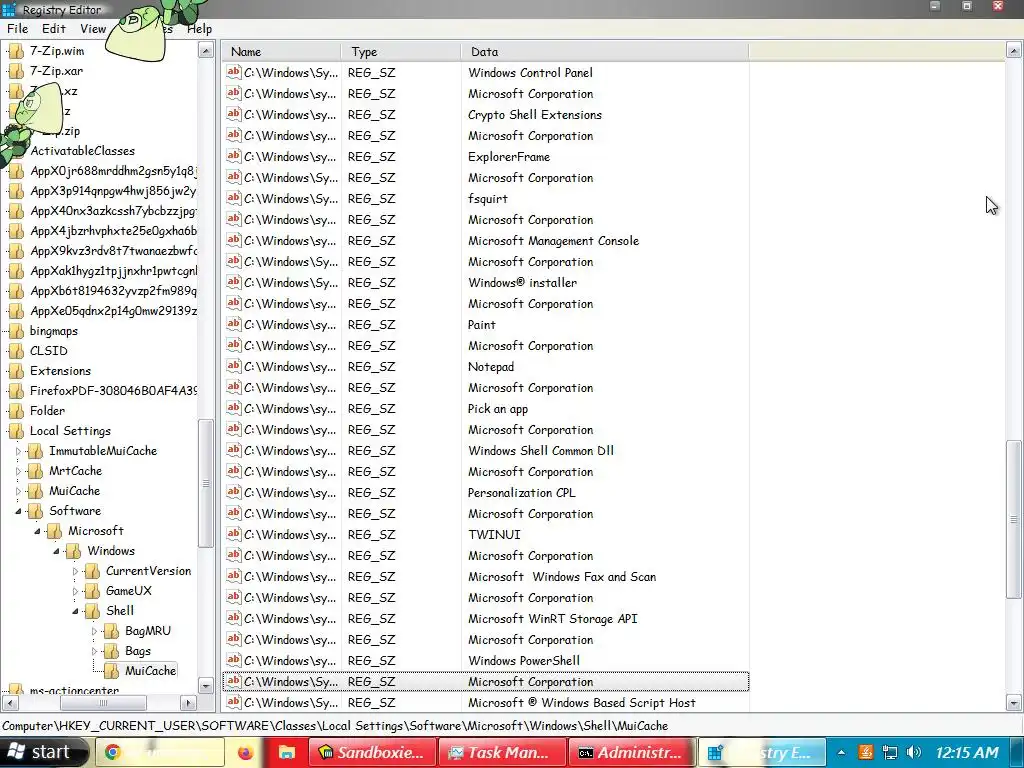Open the Help menu
The width and height of the screenshot is (1024, 768).
(199, 29)
